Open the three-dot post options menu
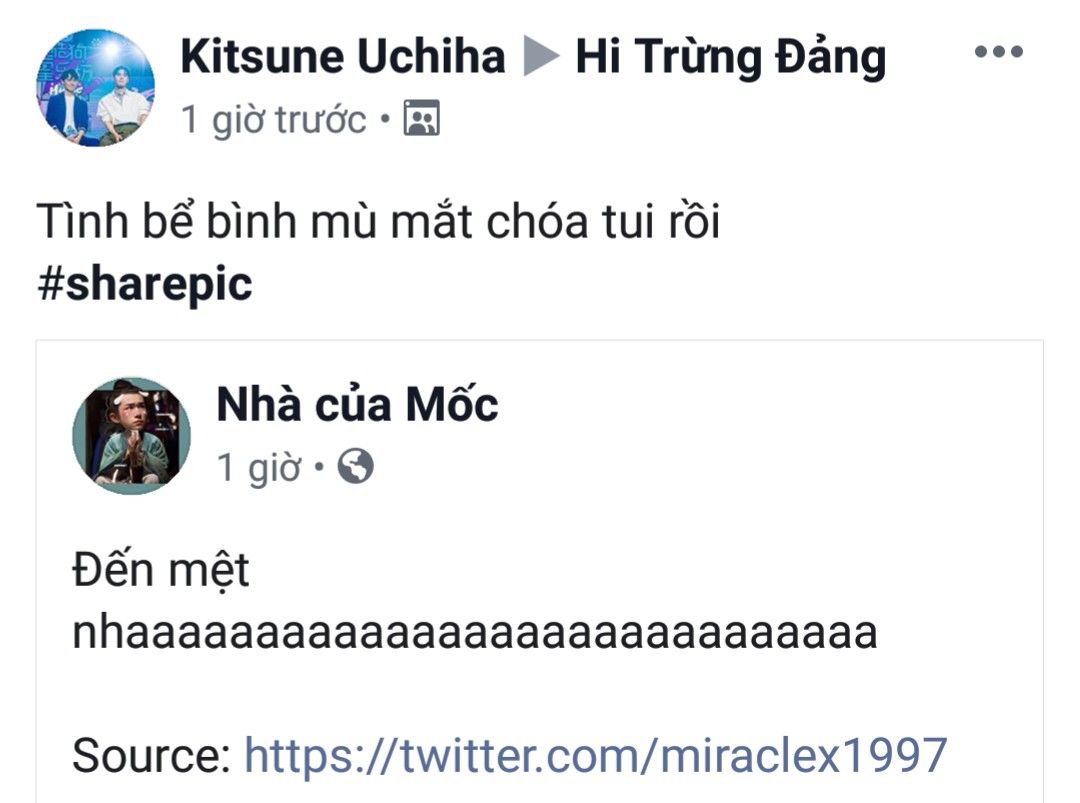 [998, 53]
